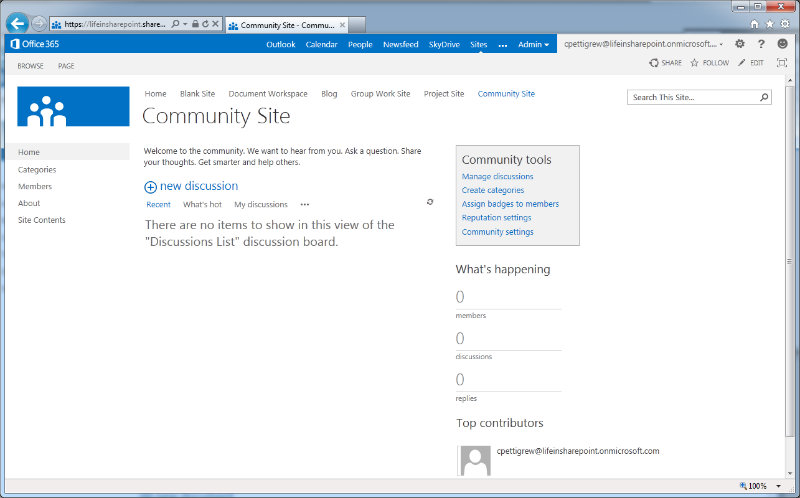The image size is (800, 498).
Task: Open SkyDrive from the top navigation
Action: [444, 44]
